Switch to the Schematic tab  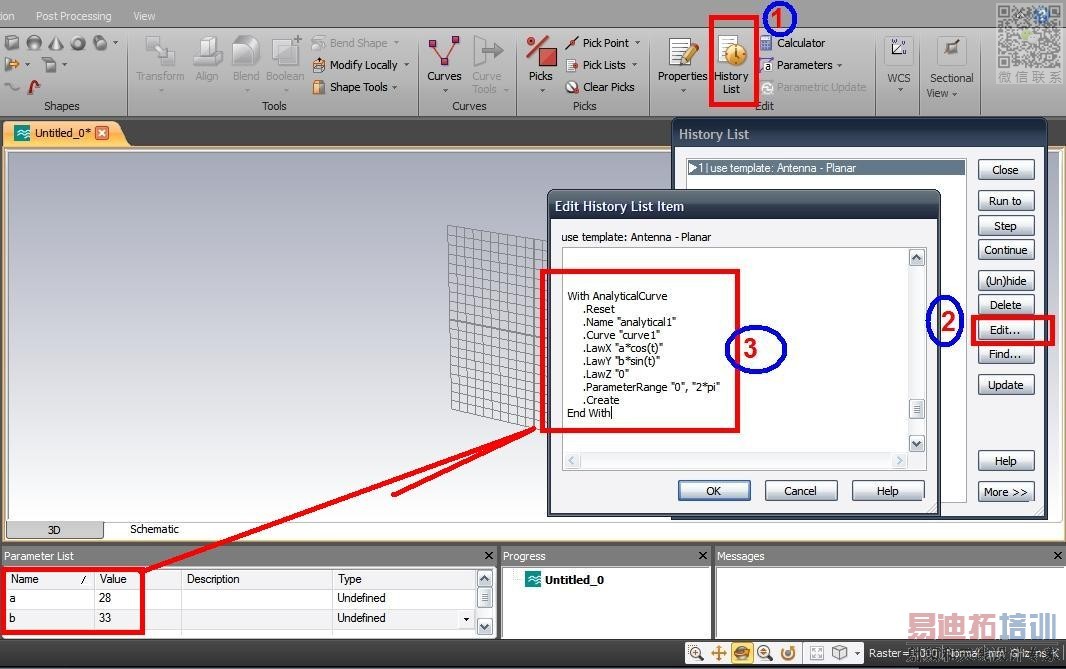point(154,529)
